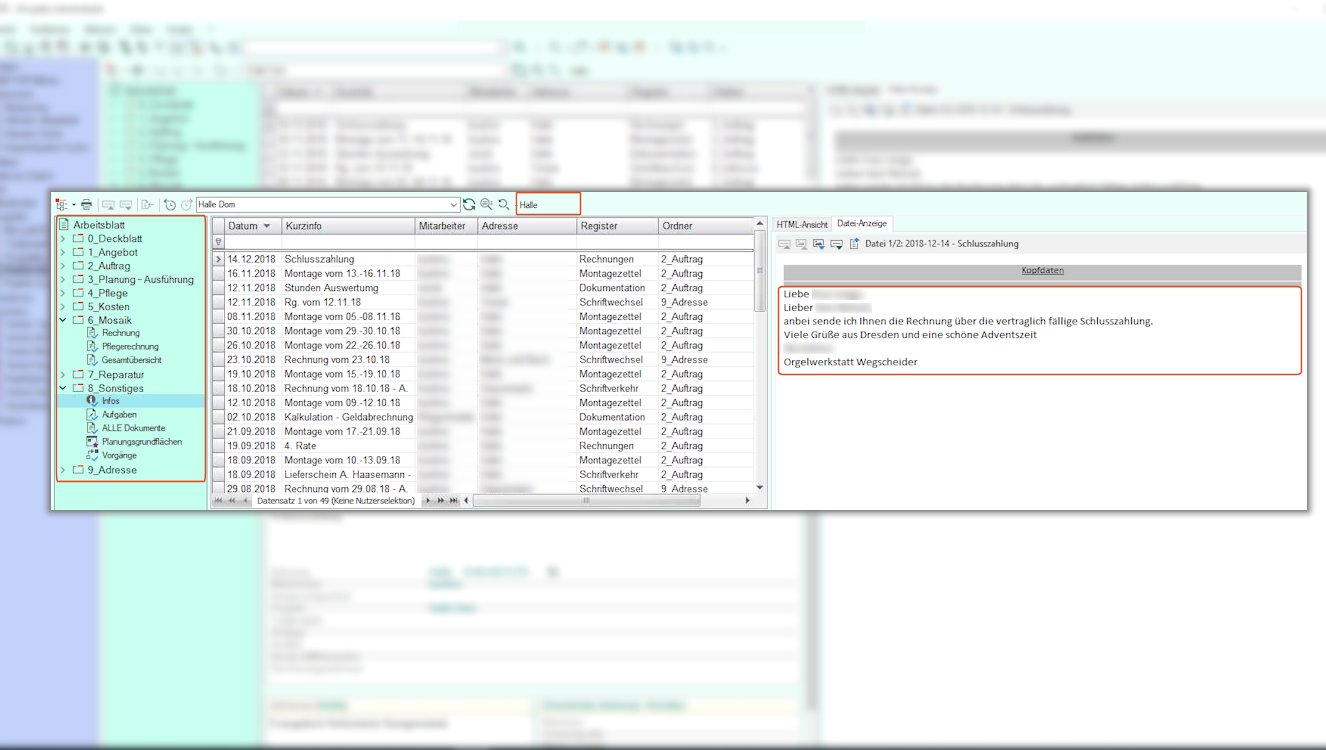Click the search magnifier icon before Halle field
Viewport: 1326px width, 750px height.
coord(504,205)
